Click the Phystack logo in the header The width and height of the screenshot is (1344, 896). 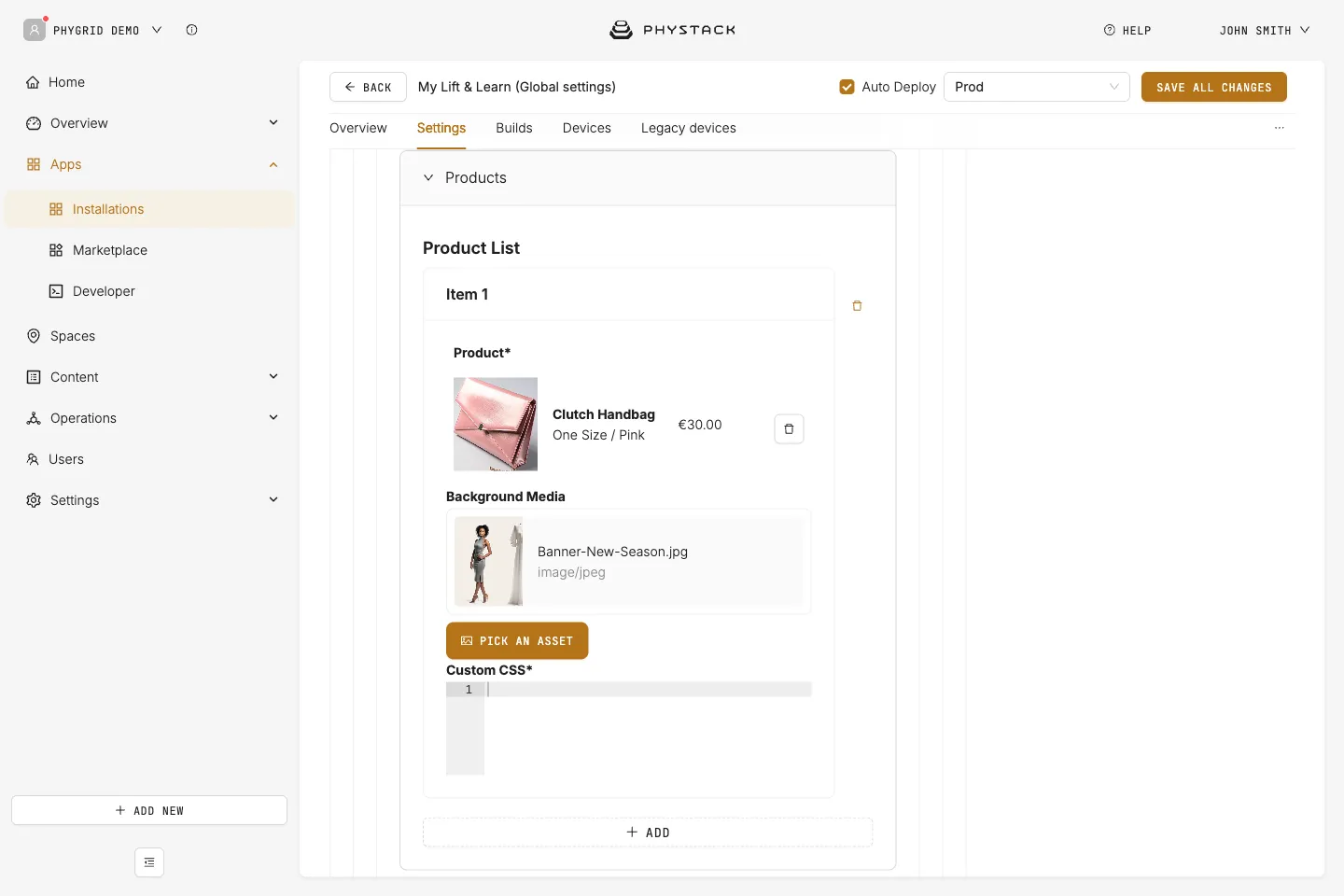[x=672, y=30]
